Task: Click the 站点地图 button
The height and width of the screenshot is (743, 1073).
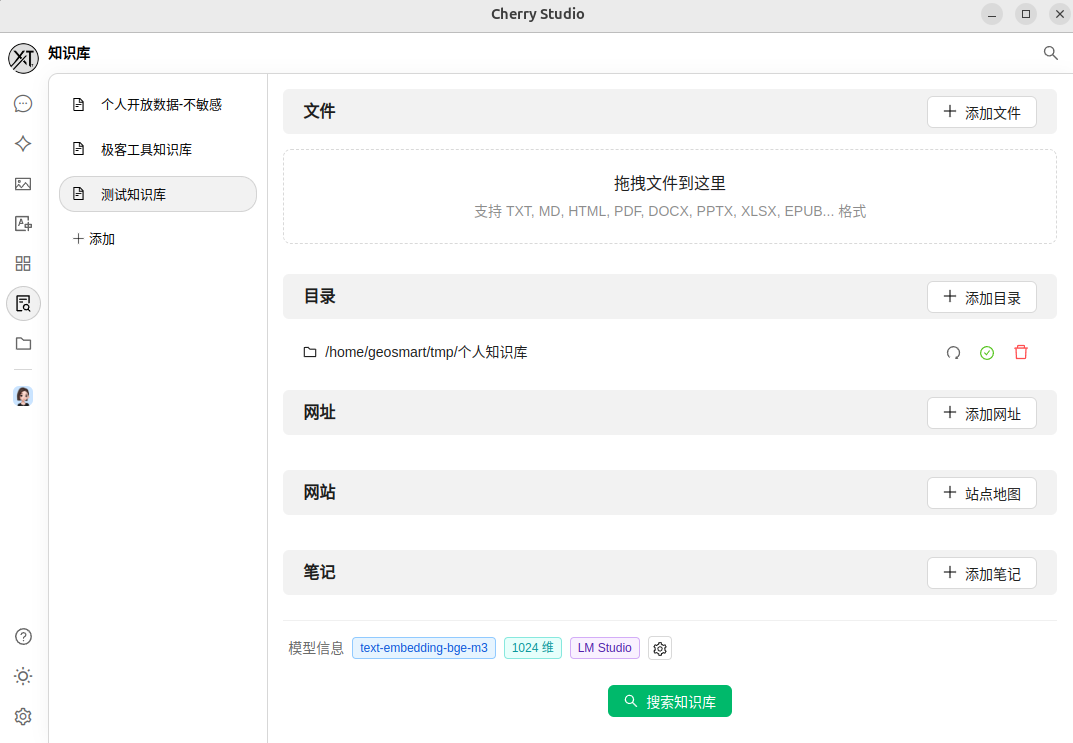Action: tap(981, 493)
